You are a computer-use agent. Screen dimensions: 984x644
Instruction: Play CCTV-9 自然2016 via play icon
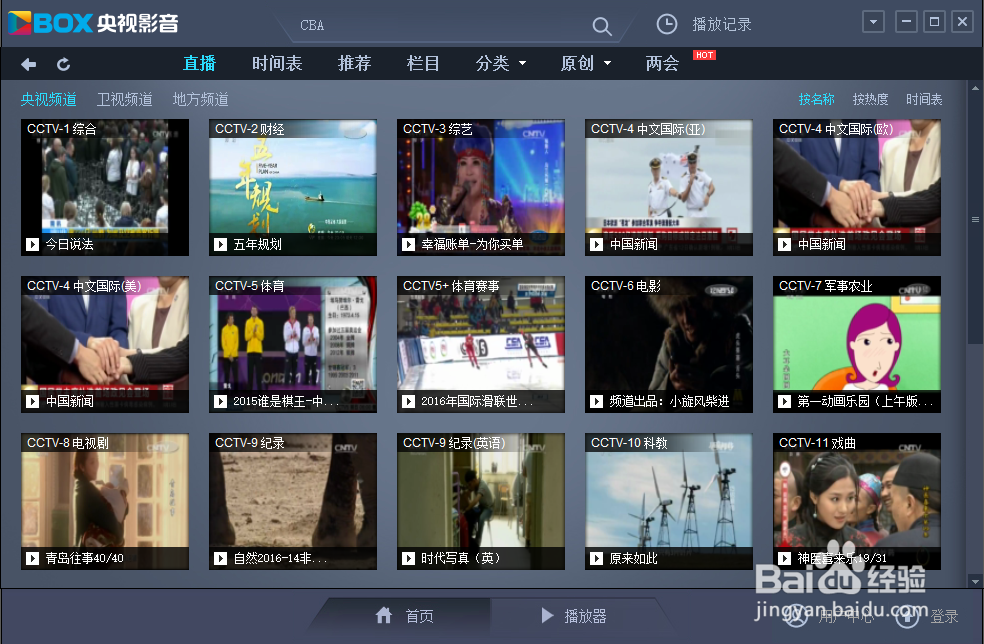click(x=220, y=558)
